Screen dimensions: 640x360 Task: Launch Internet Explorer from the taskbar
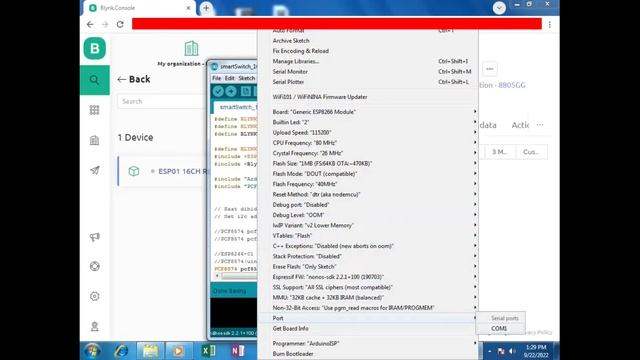pos(121,351)
